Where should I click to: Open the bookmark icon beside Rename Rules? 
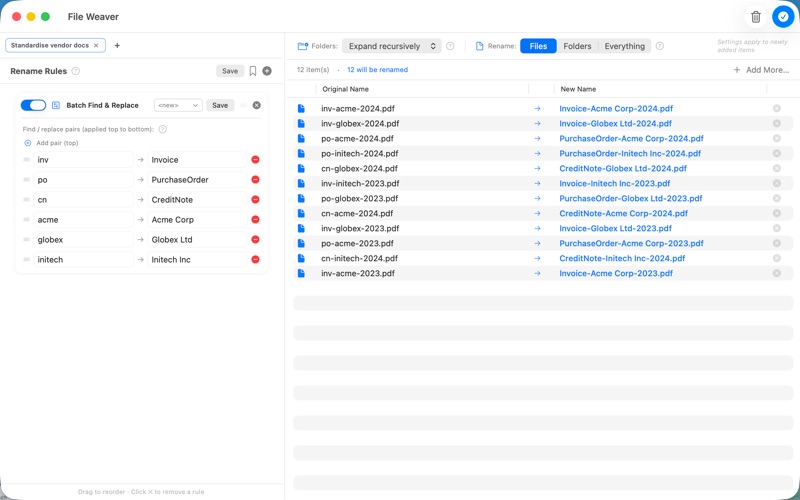pos(253,71)
